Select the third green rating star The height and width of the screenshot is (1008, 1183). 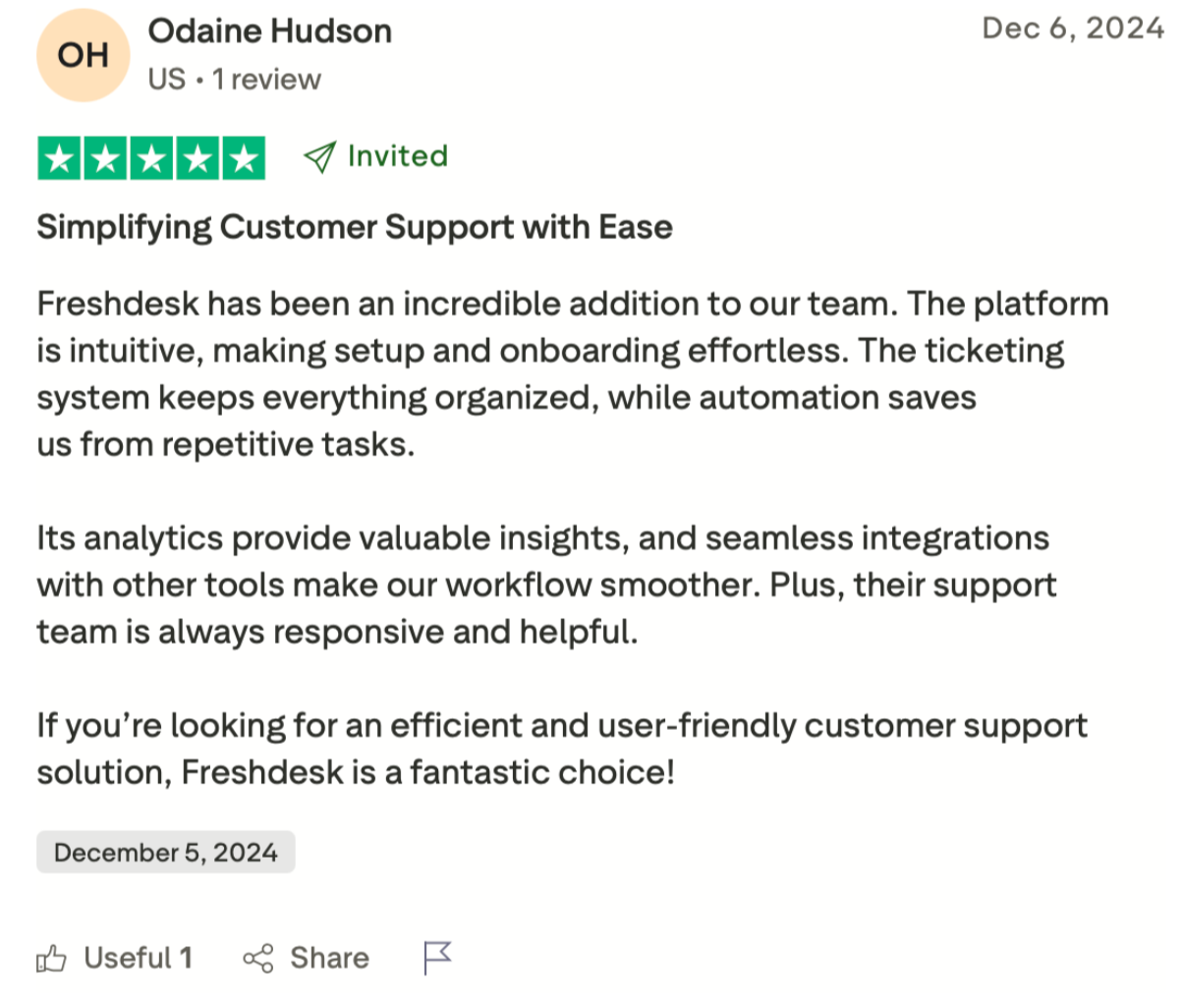click(x=151, y=158)
